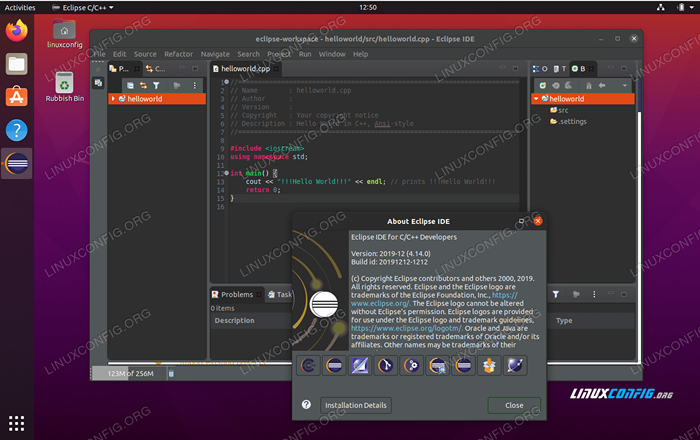The width and height of the screenshot is (700, 440).
Task: Minimize the Project Explorer view panel
Action: pos(182,68)
